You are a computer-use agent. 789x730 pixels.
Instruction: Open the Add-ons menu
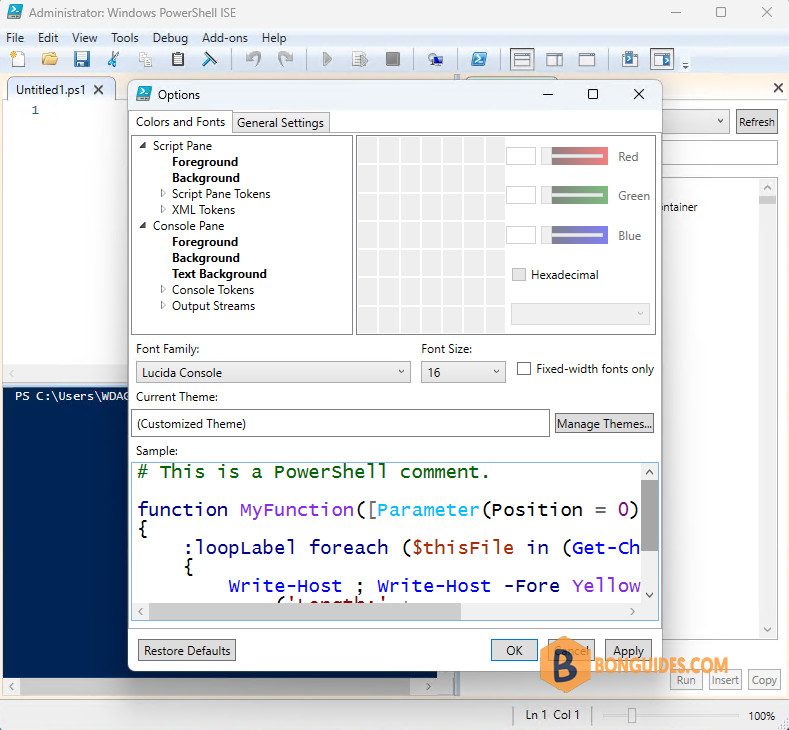coord(224,38)
